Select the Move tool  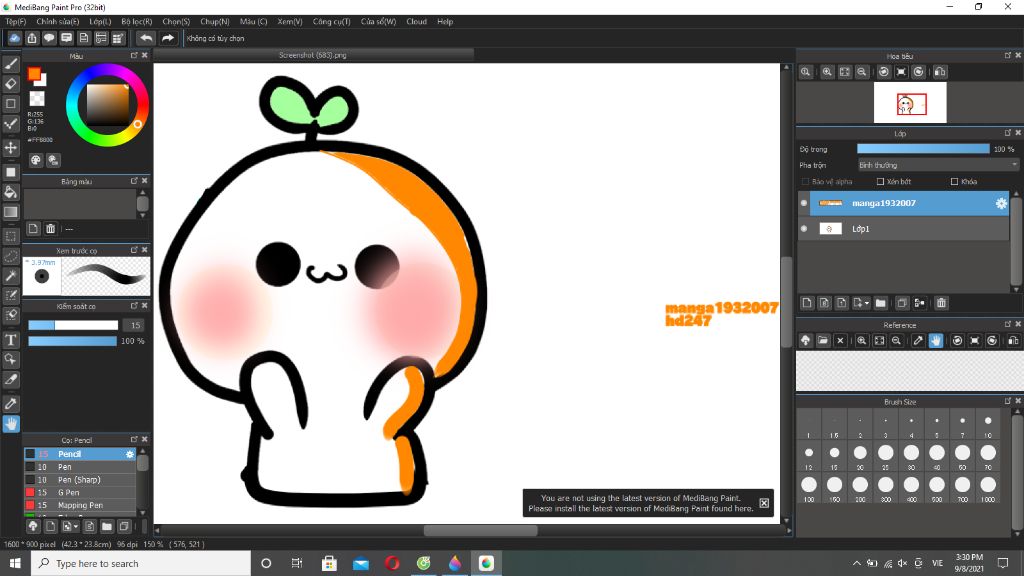11,148
